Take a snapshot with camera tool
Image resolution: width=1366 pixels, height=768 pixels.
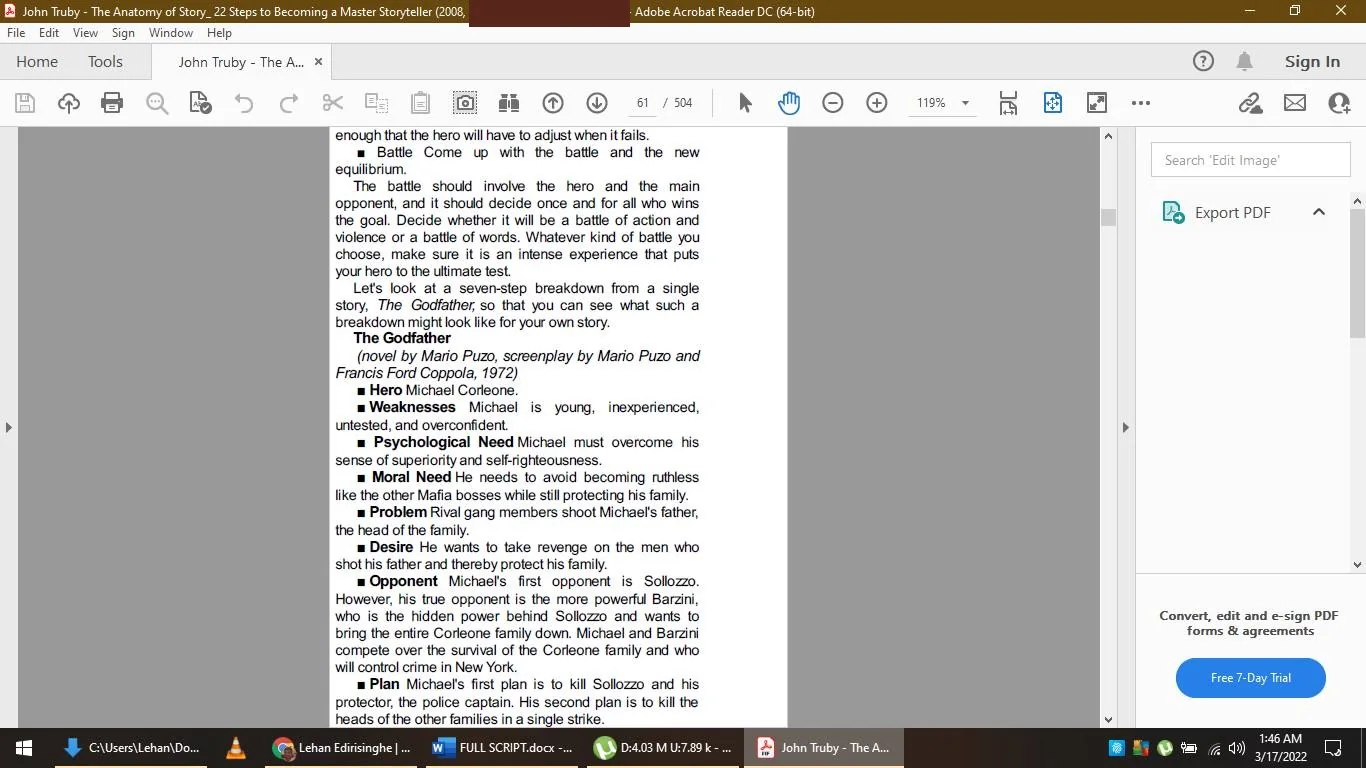pos(465,103)
